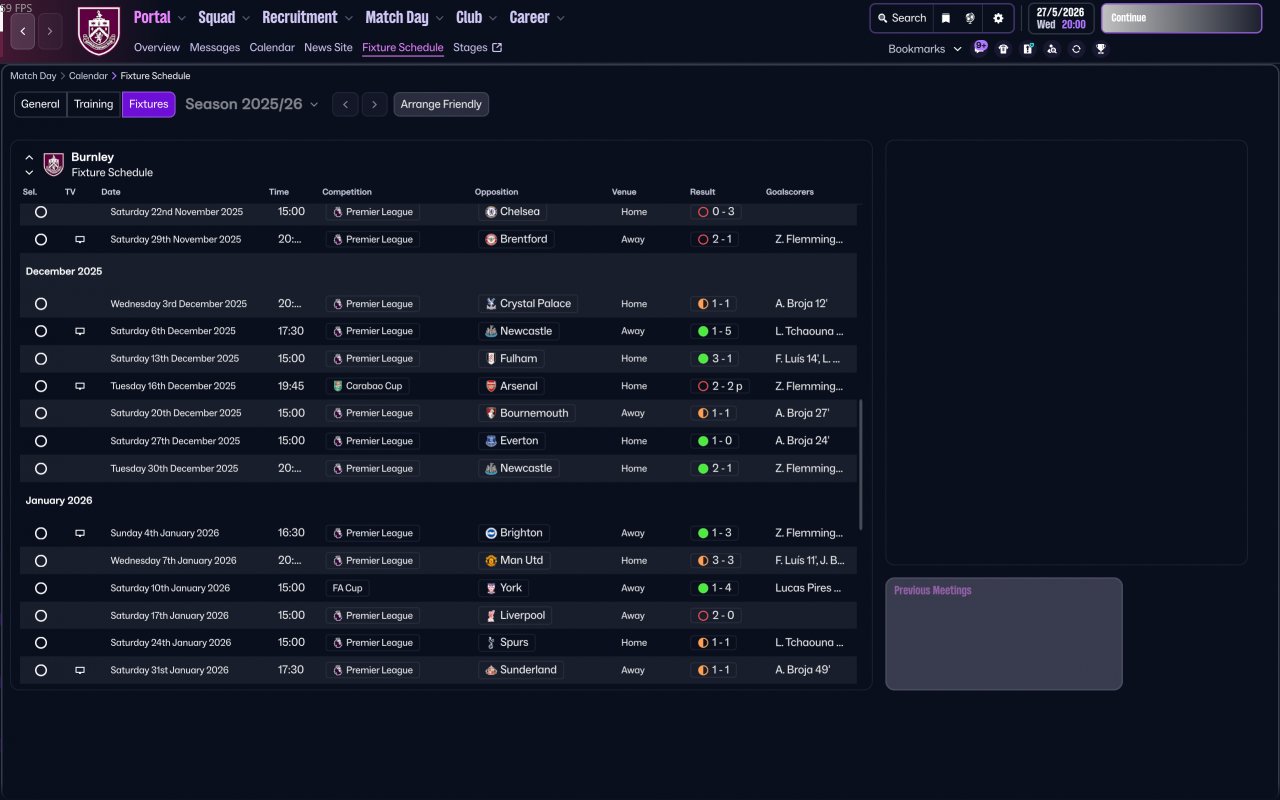This screenshot has width=1280, height=800.
Task: Select radio button for Fulham fixture
Action: 41,359
